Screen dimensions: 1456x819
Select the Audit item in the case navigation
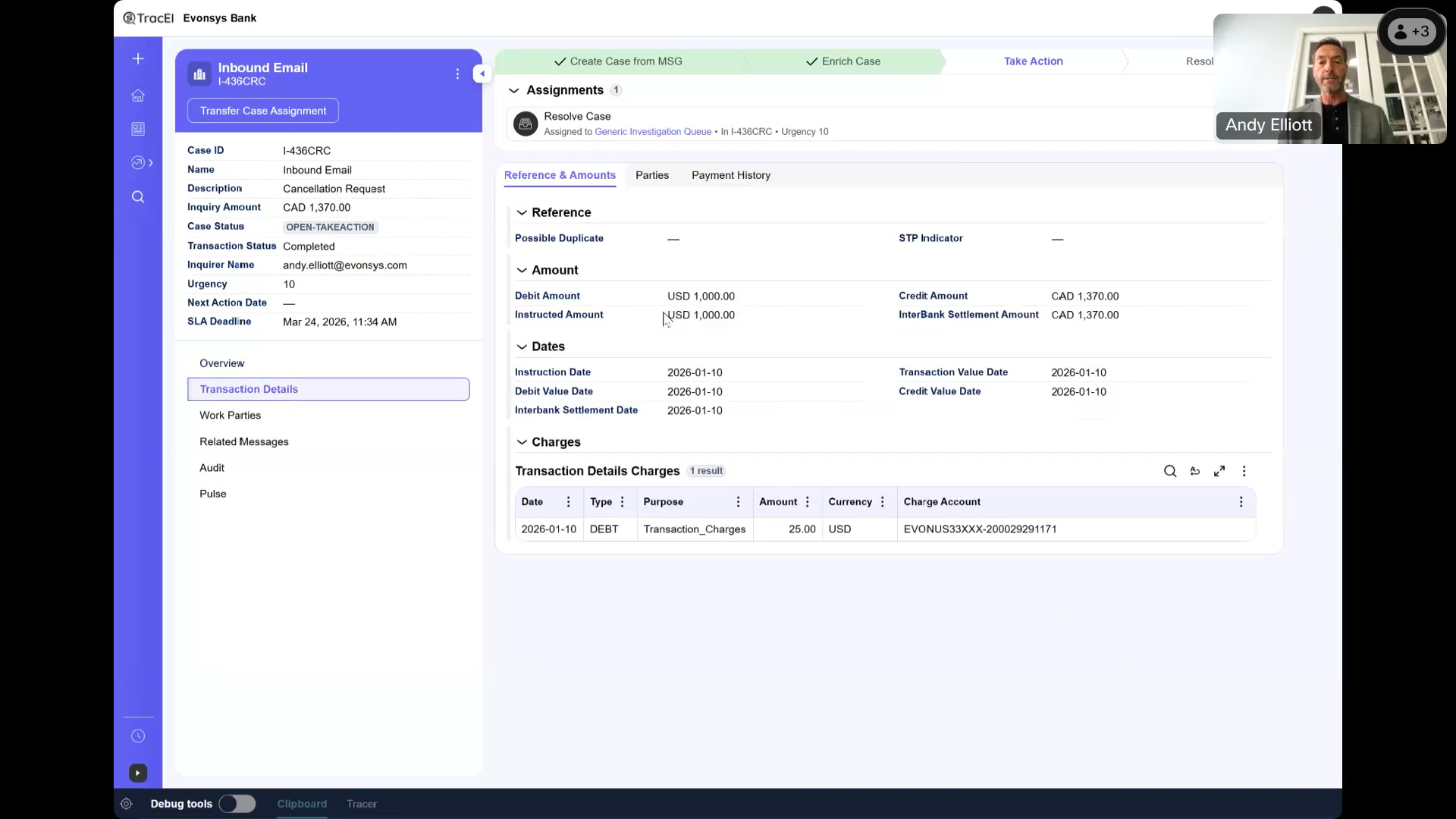pos(212,467)
